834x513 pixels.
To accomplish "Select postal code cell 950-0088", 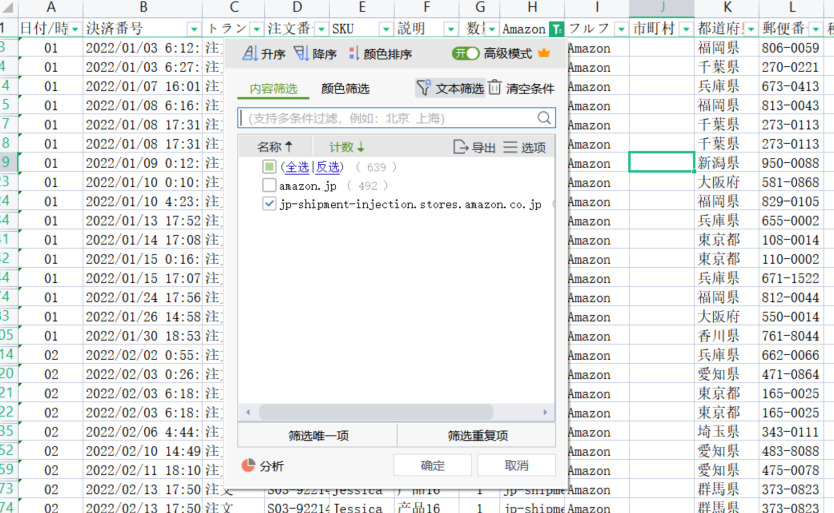I will pyautogui.click(x=791, y=163).
